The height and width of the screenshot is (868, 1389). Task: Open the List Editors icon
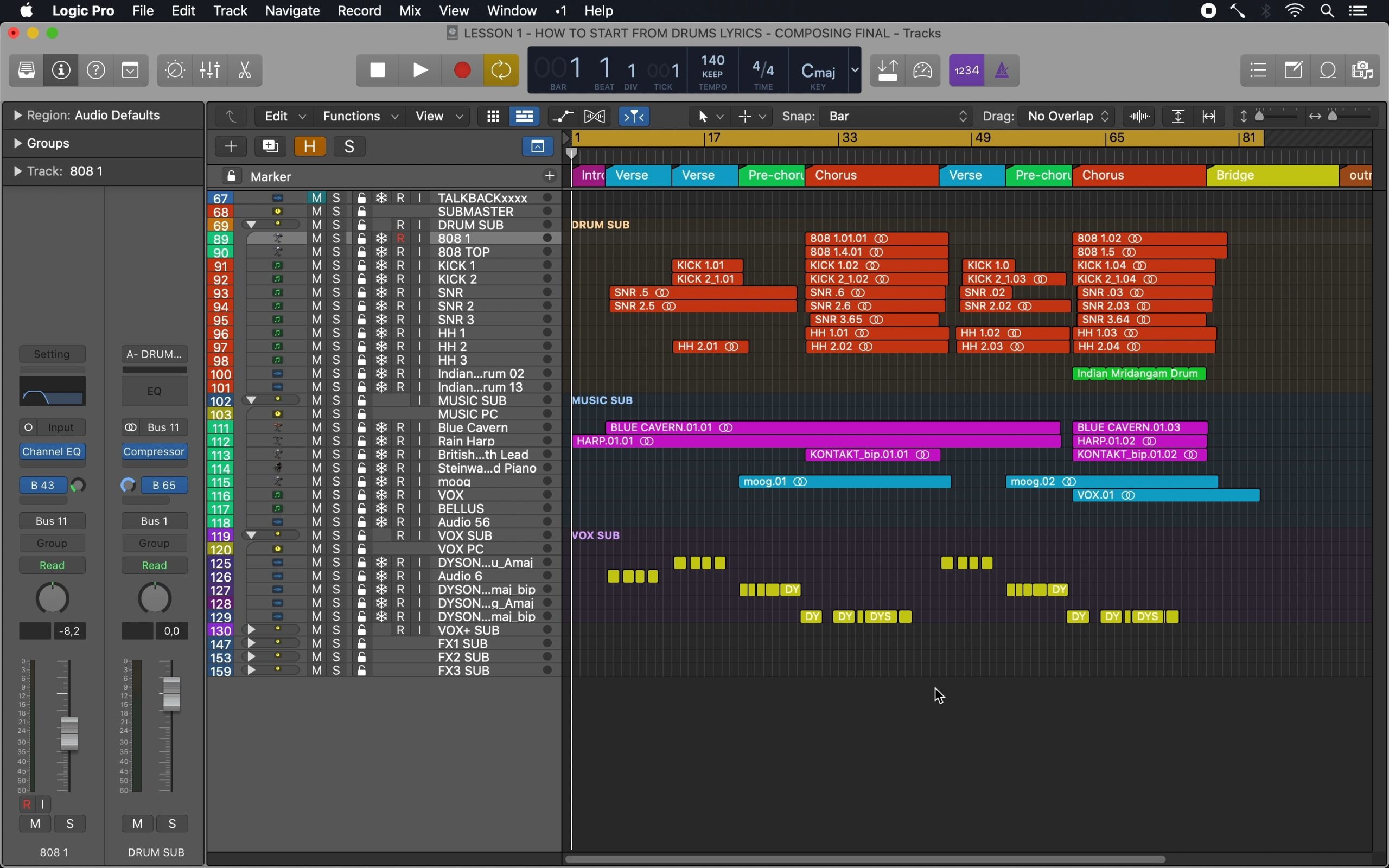(x=1258, y=70)
